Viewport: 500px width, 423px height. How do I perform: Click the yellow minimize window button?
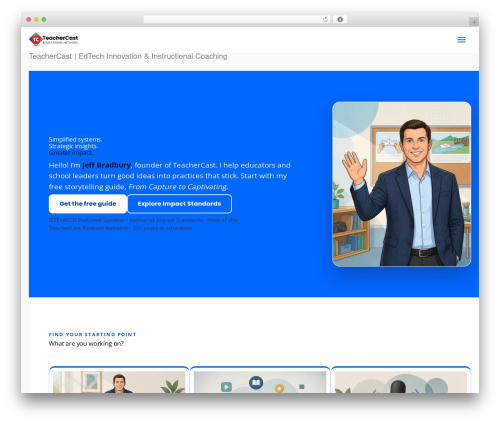(x=36, y=20)
